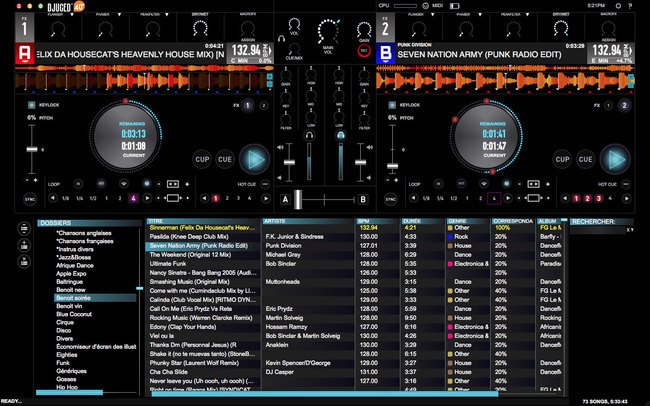Screen dimensions: 650x406
Task: Trigger hot cue 1 on deck A
Action: tap(216, 199)
